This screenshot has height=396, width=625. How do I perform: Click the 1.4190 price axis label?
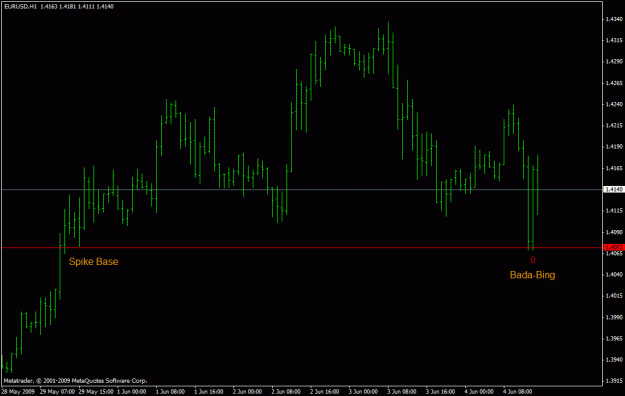click(x=614, y=147)
